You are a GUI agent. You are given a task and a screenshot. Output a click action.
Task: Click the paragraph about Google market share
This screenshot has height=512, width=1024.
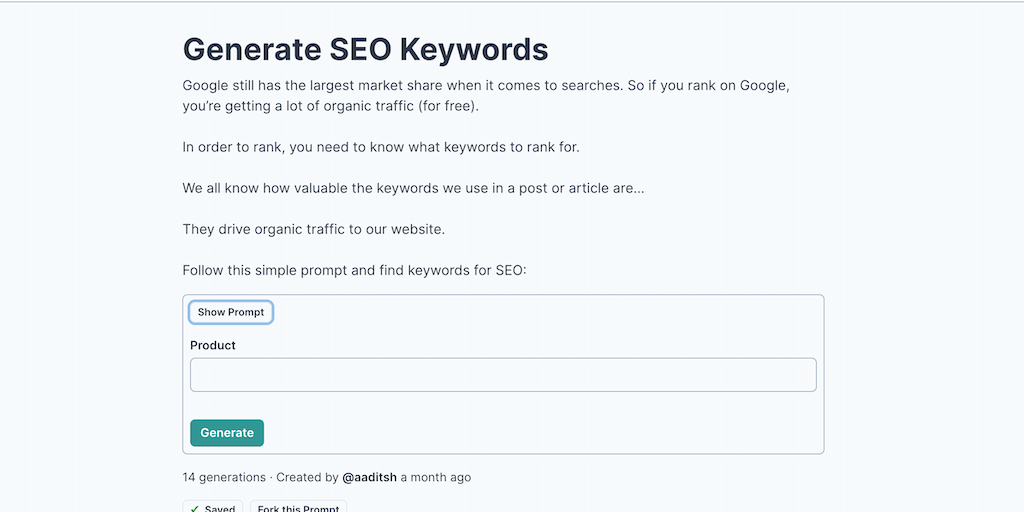(486, 95)
